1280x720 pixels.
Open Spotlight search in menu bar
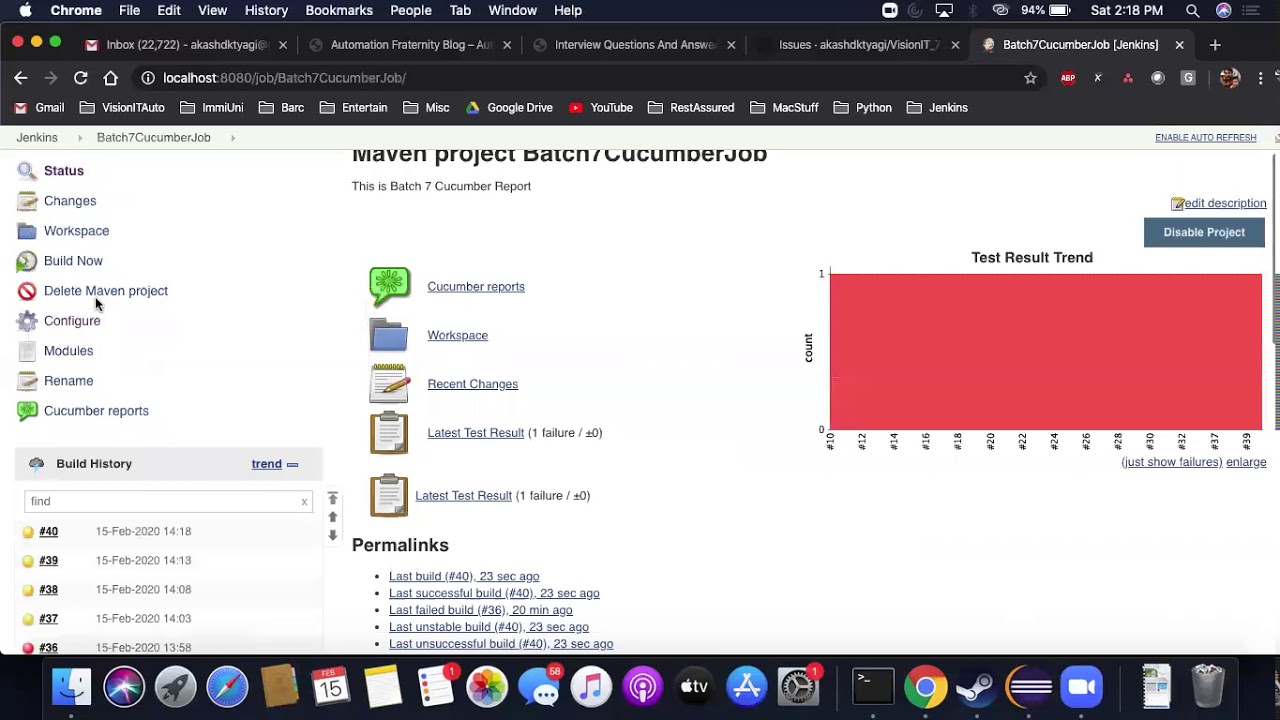coord(1192,10)
